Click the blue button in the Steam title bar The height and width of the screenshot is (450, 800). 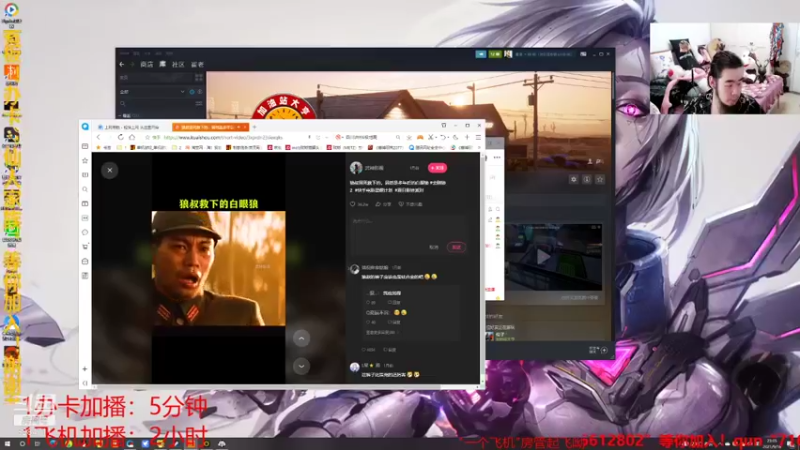(x=481, y=54)
